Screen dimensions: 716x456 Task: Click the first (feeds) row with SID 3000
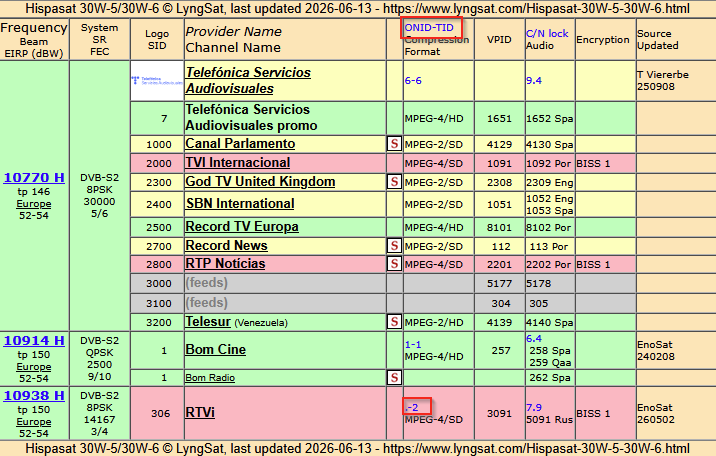(x=383, y=283)
